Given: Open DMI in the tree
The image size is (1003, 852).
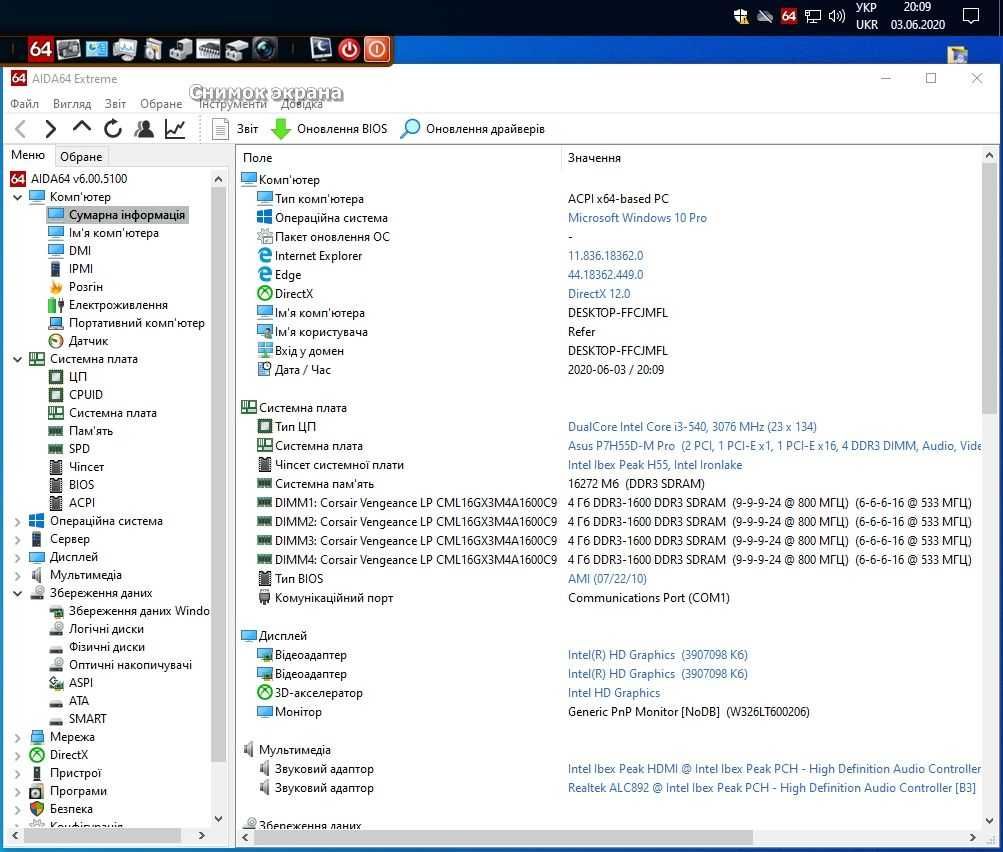Looking at the screenshot, I should coord(80,251).
